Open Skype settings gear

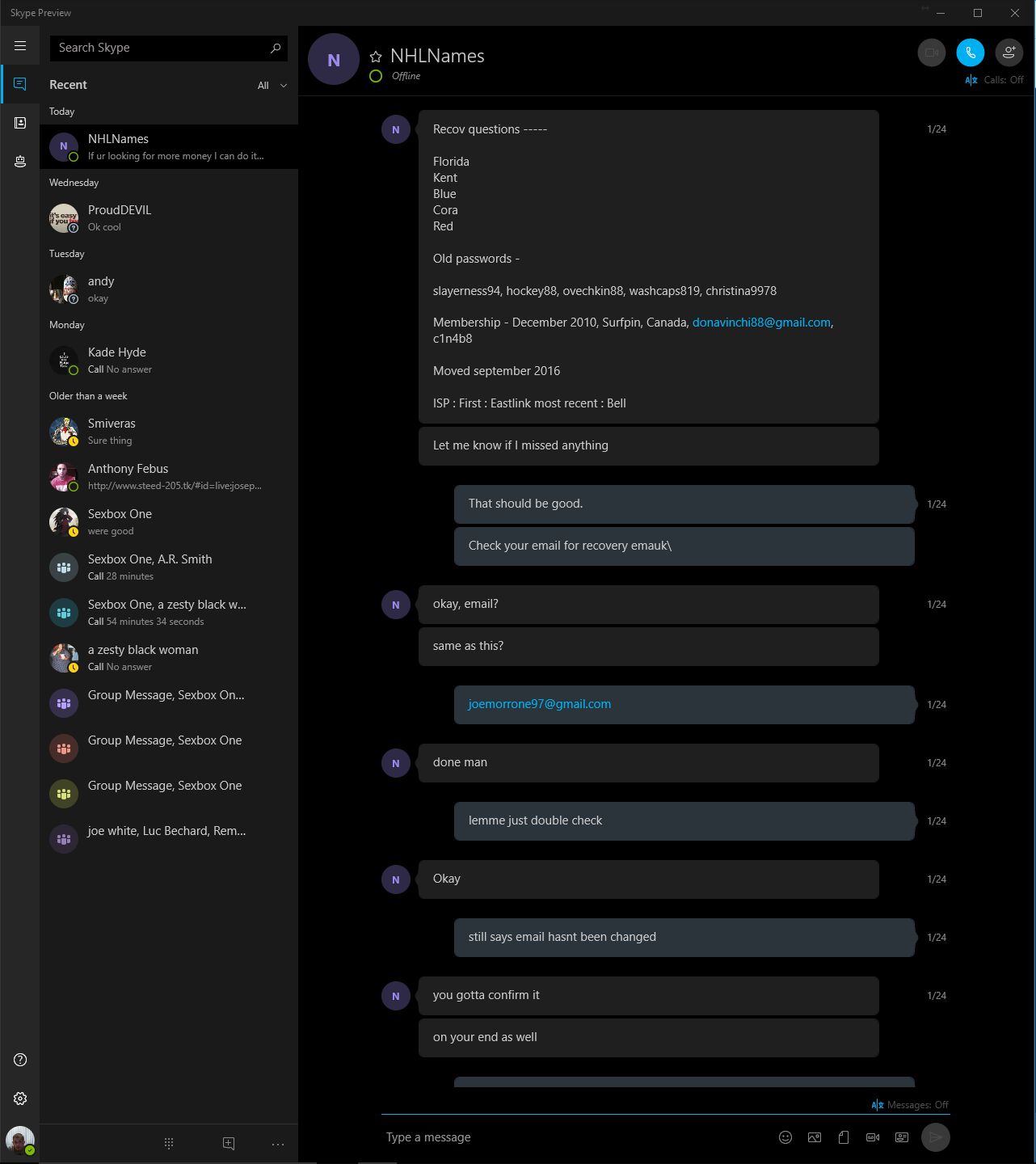point(20,1099)
